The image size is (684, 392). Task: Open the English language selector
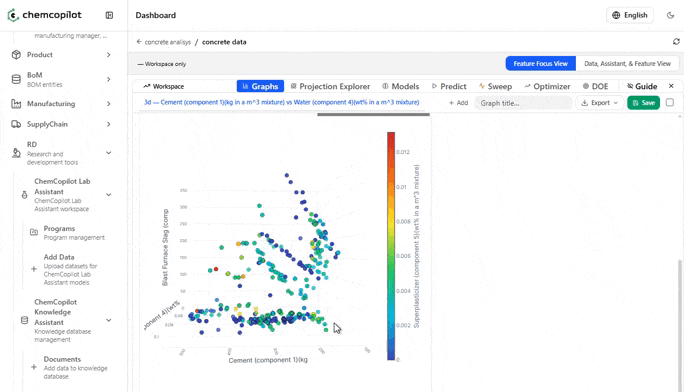point(630,15)
